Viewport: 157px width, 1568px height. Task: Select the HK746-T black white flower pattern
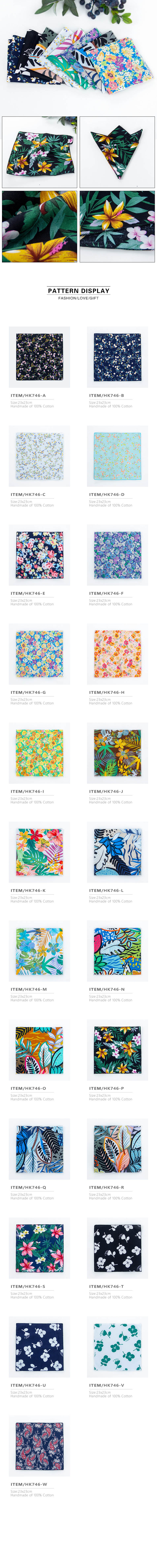117,1248
